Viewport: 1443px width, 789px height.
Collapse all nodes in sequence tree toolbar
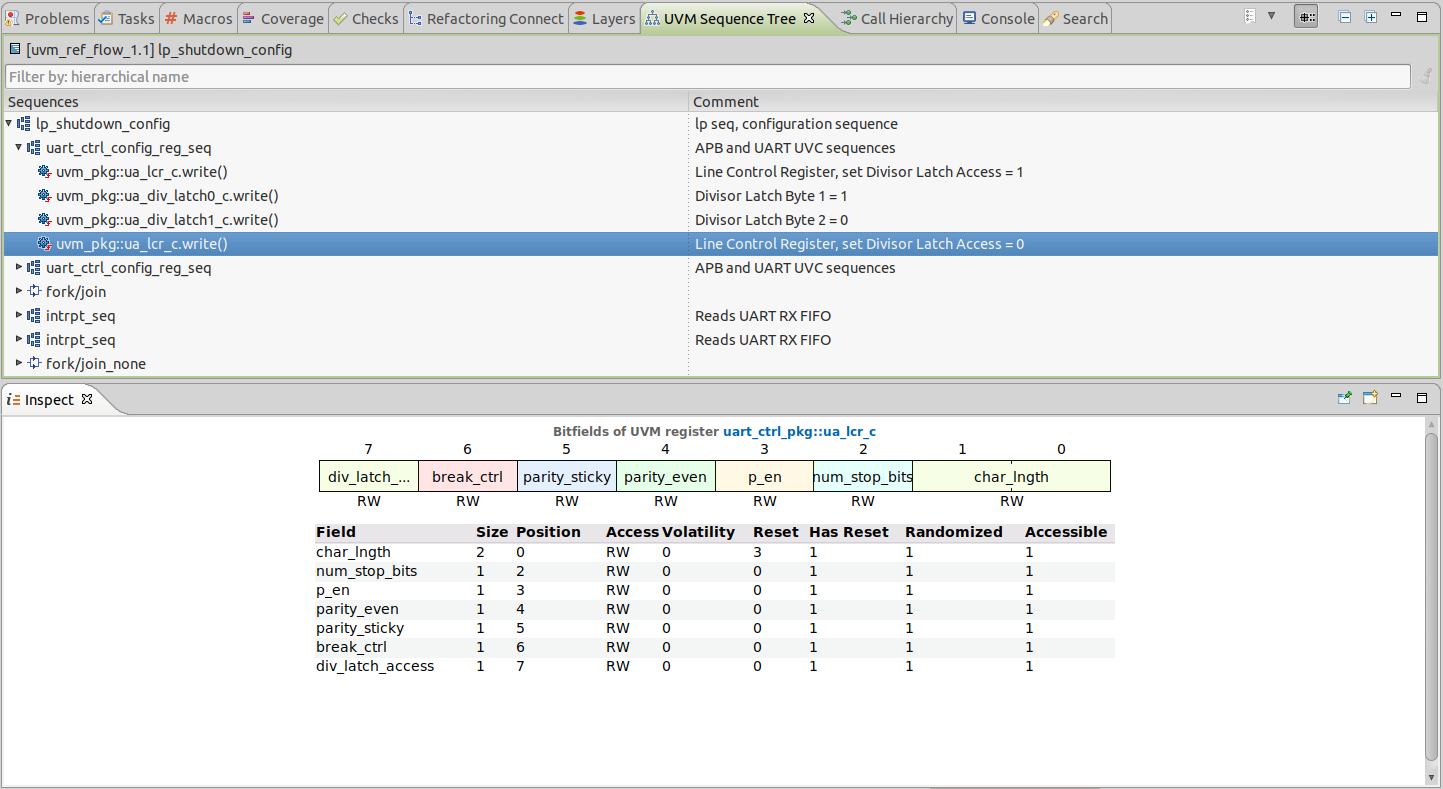[x=1345, y=18]
